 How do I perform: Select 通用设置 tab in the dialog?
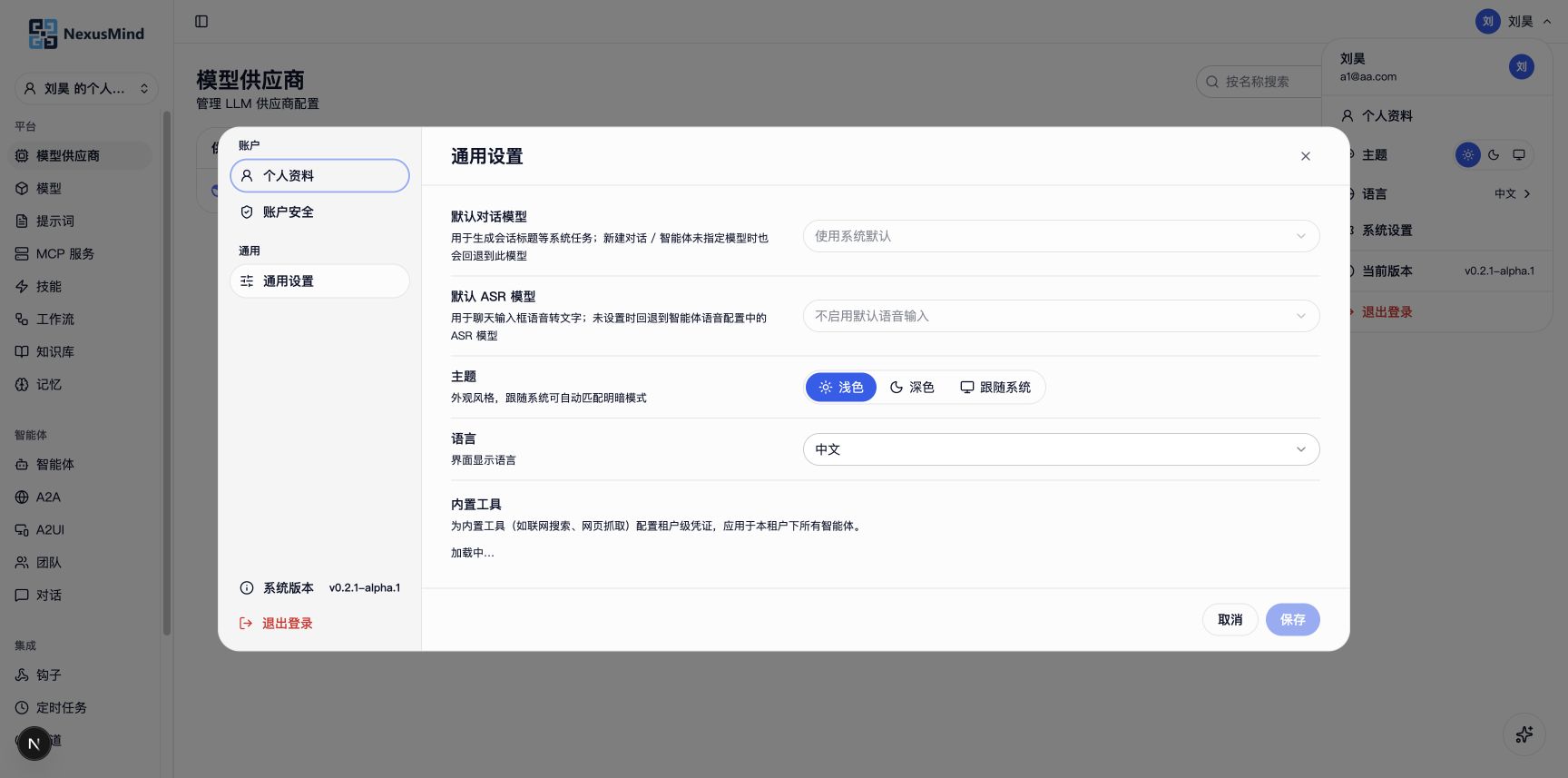click(x=319, y=281)
